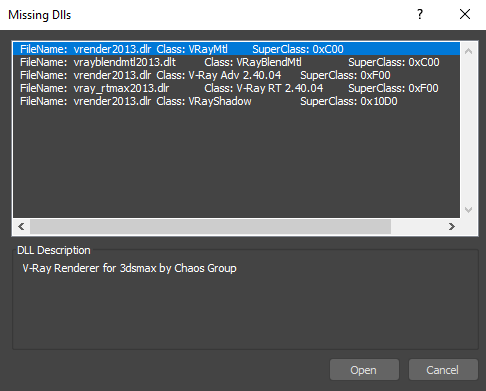Click the list scroll down arrow

coord(468,210)
